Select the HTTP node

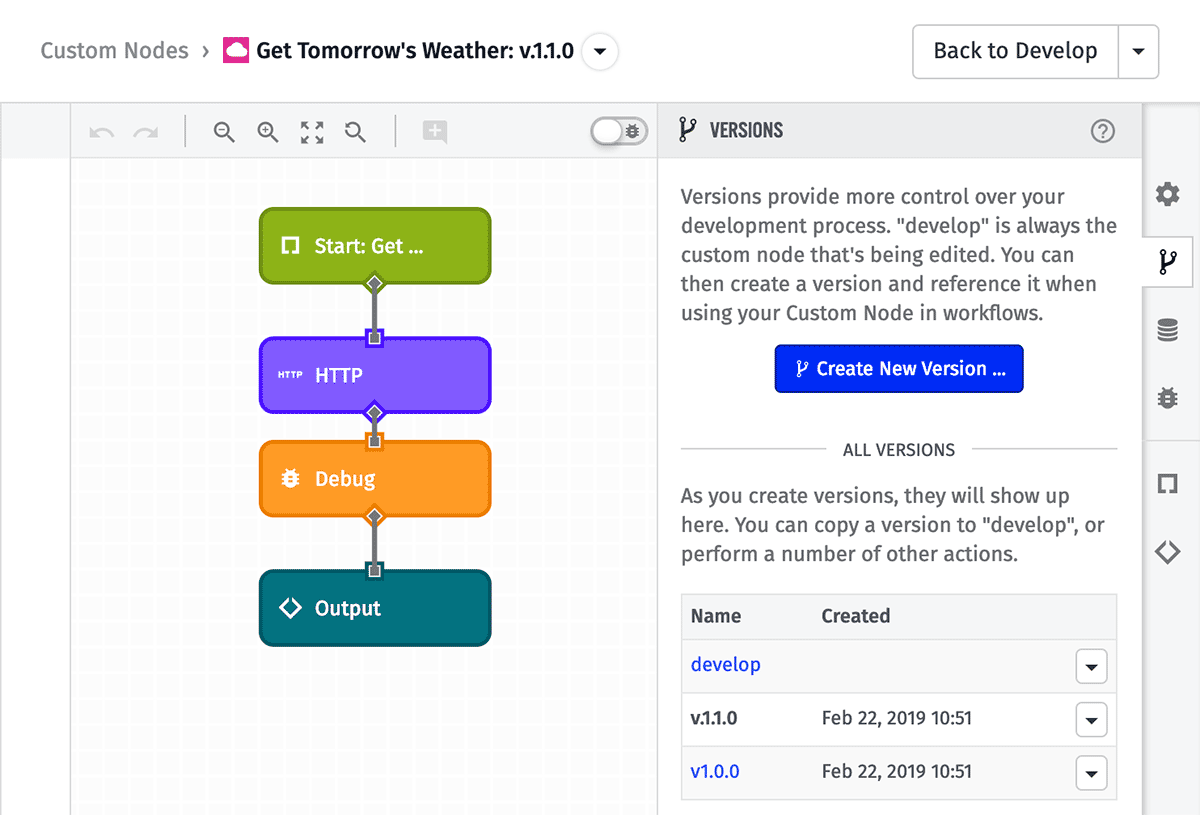pos(375,375)
